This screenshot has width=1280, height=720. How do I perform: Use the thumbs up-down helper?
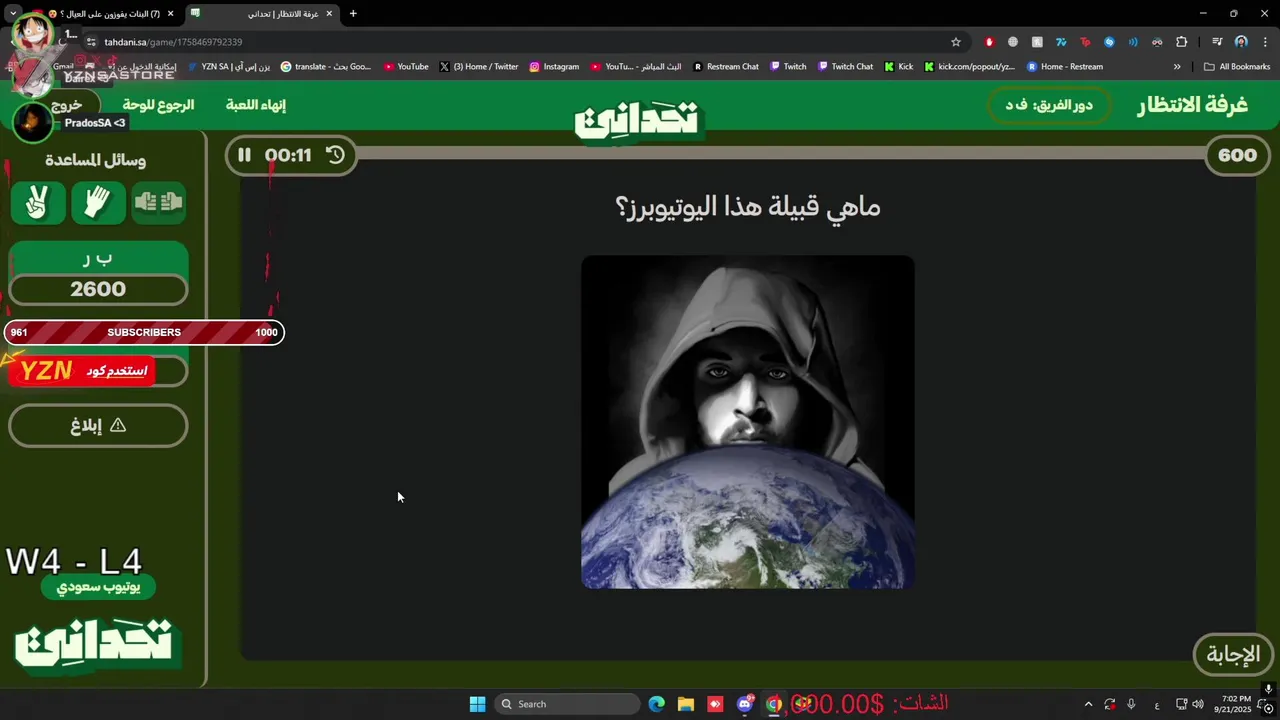[x=158, y=203]
